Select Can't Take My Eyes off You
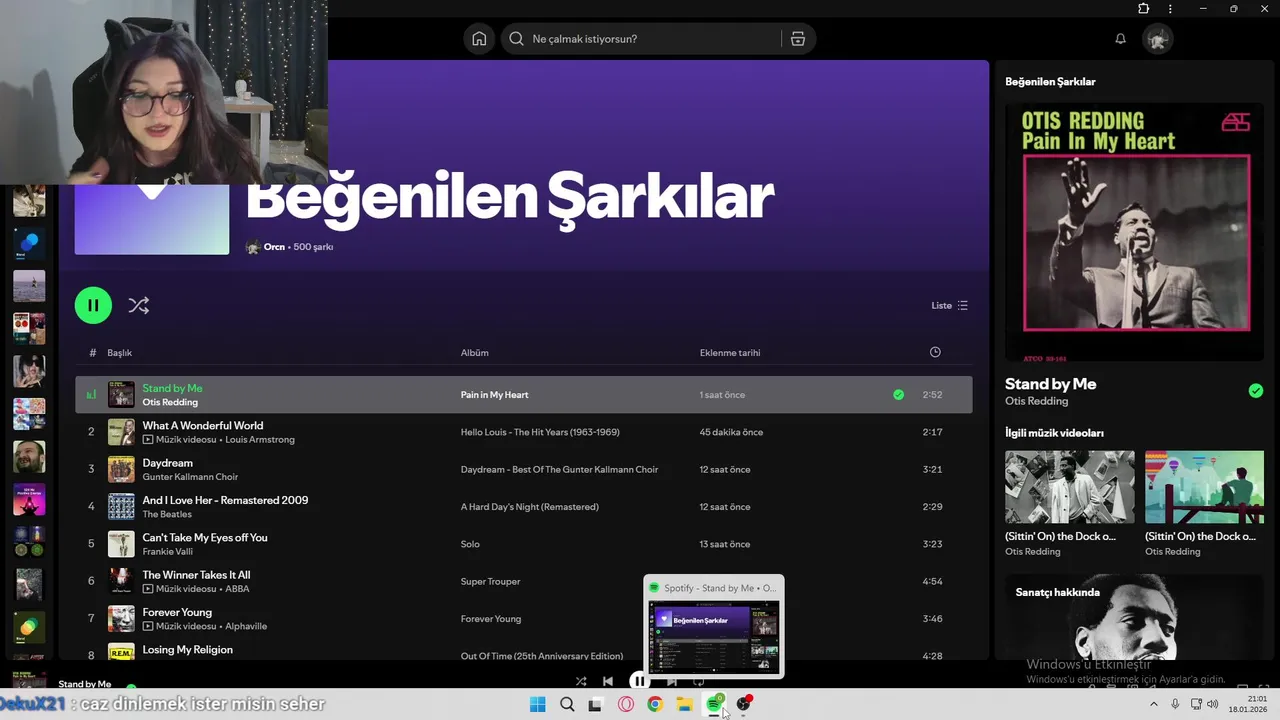 tap(205, 537)
